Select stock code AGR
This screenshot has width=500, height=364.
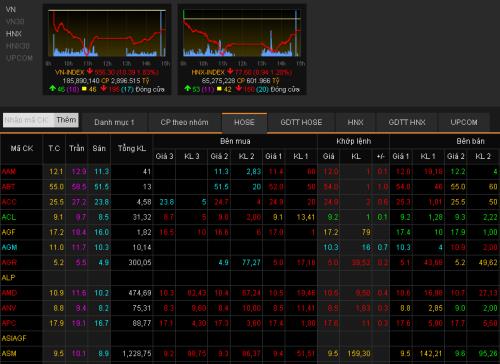9,263
